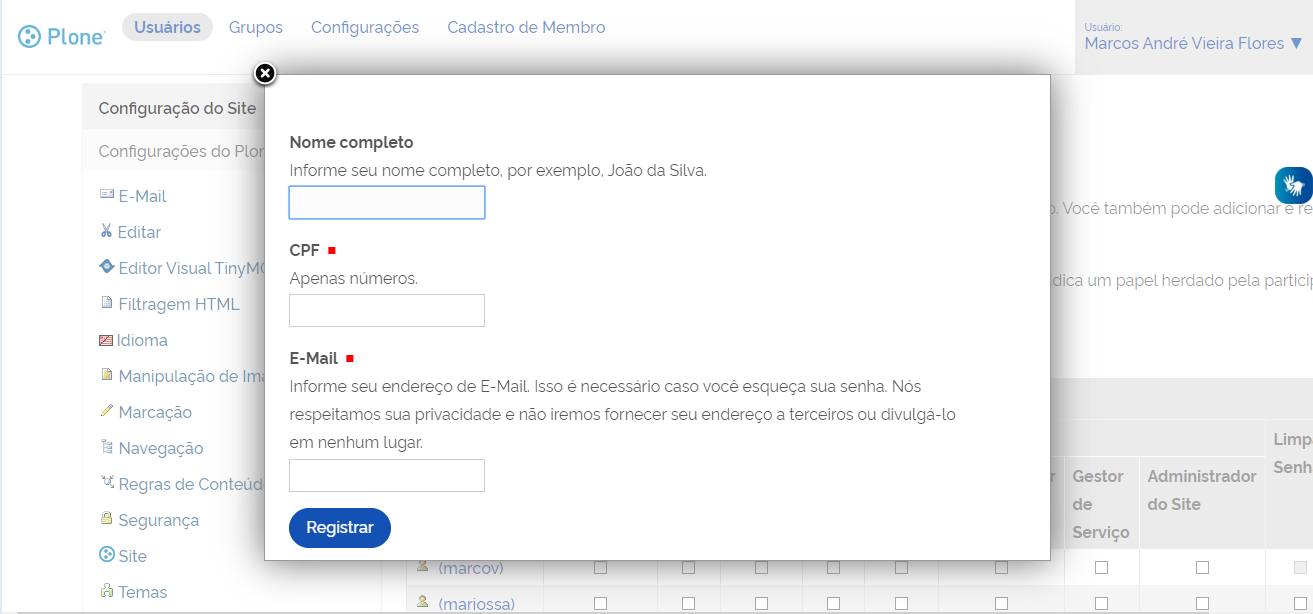Click the scissors icon next to Editar

pyautogui.click(x=106, y=231)
